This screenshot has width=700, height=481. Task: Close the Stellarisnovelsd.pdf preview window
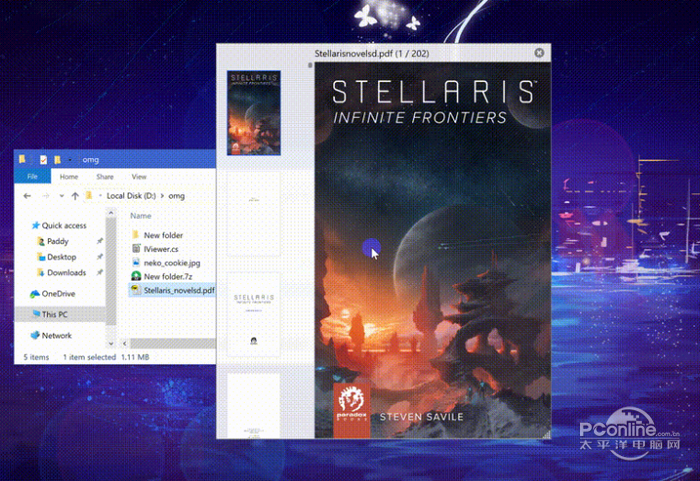pyautogui.click(x=539, y=53)
